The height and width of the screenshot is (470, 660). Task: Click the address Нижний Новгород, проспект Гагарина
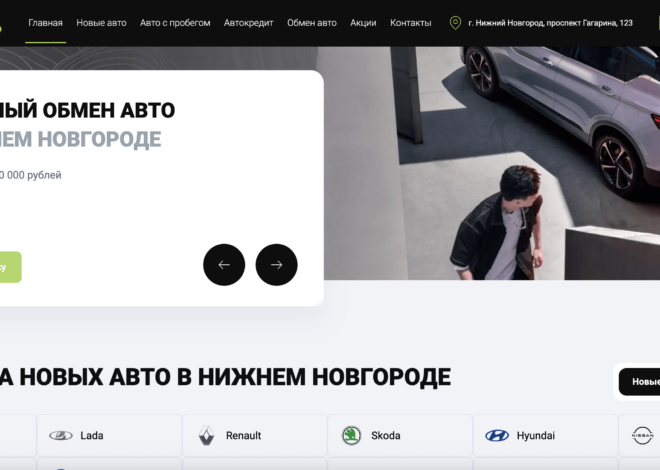[x=551, y=23]
